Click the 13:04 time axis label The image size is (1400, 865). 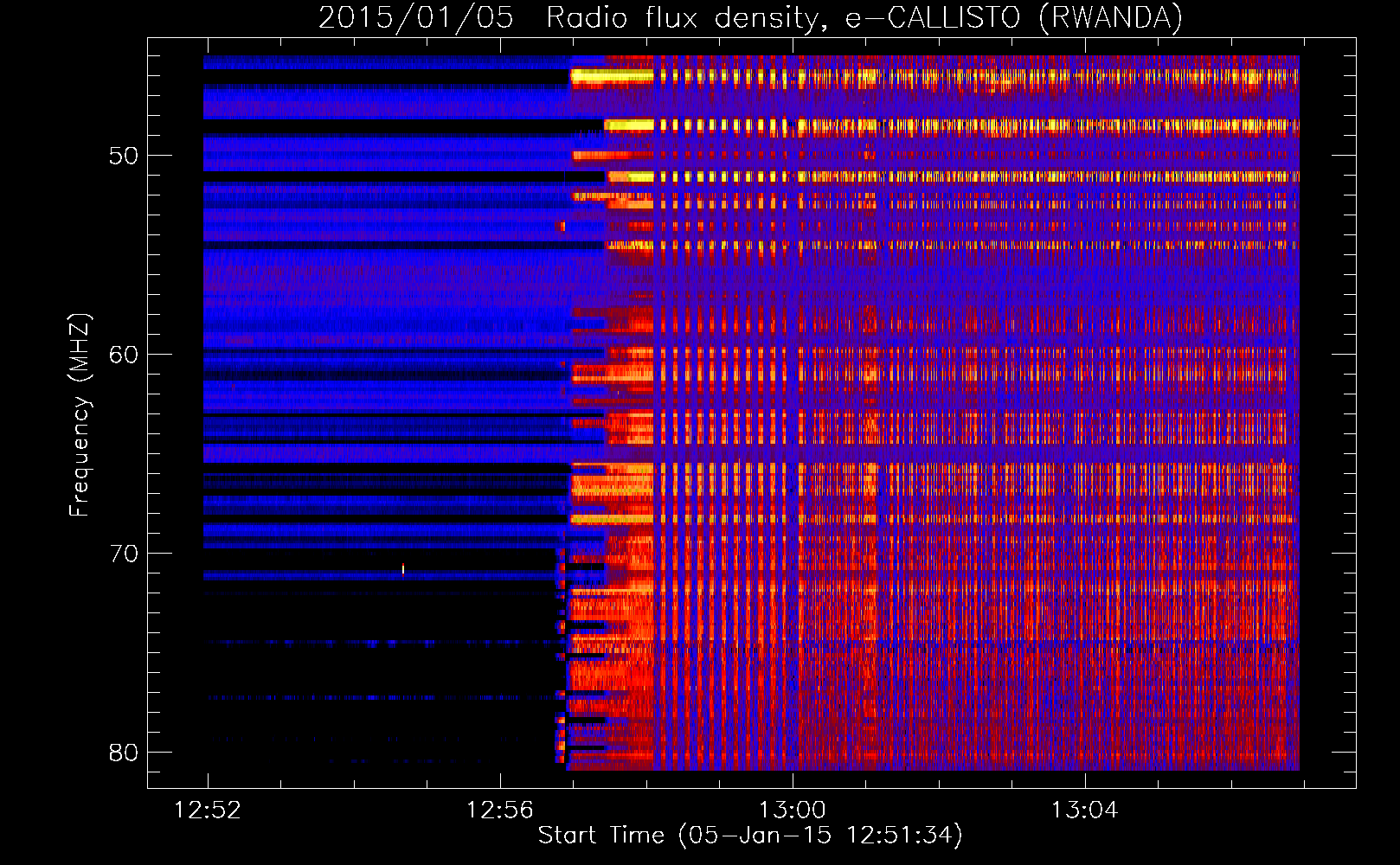click(x=1084, y=811)
